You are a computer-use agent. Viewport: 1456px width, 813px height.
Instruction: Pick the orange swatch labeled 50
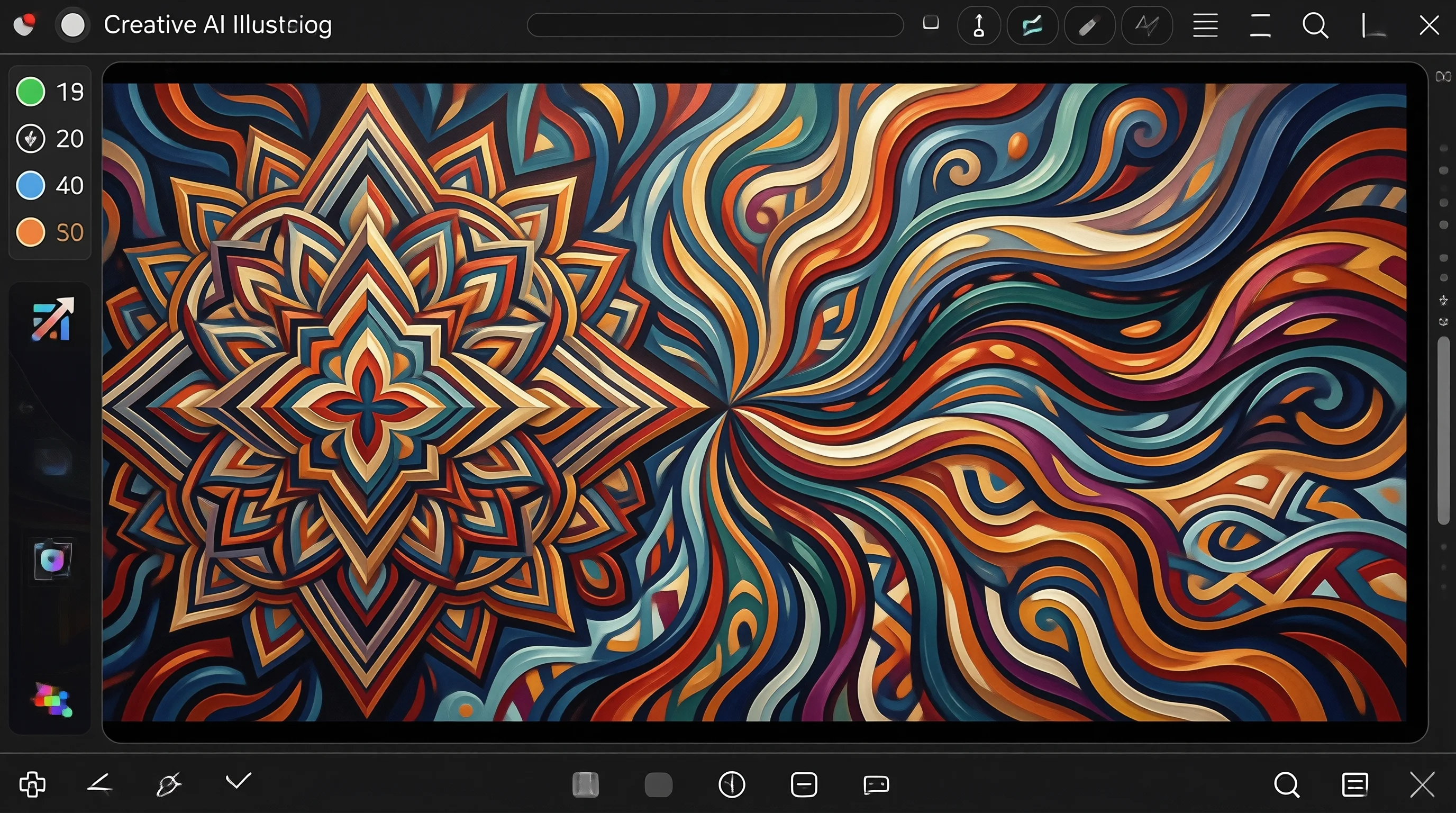(31, 232)
